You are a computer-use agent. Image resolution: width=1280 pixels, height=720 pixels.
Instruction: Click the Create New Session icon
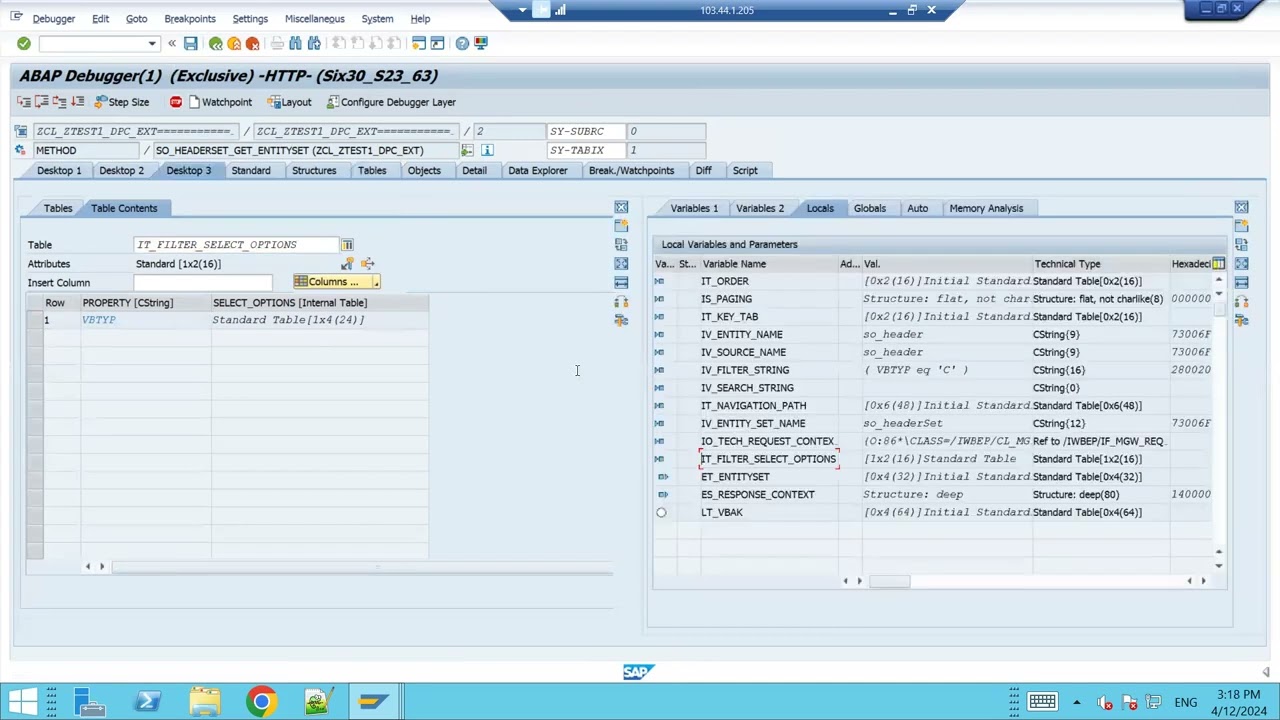420,43
